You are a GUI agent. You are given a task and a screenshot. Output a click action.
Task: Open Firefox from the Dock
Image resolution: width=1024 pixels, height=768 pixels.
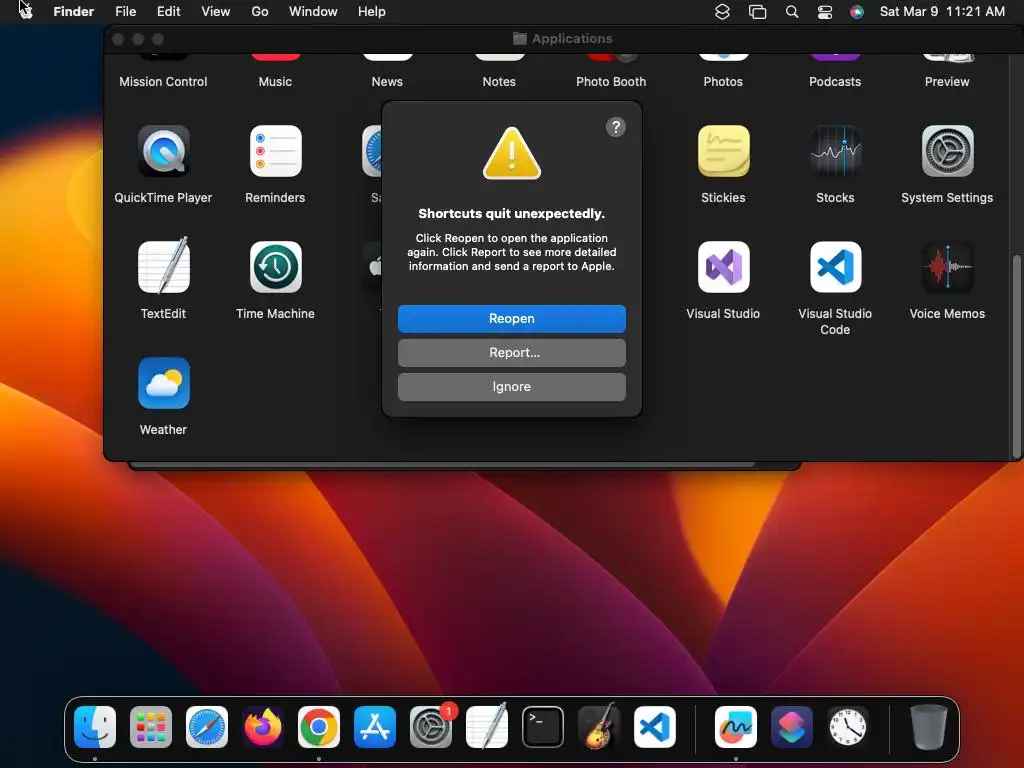[x=263, y=727]
